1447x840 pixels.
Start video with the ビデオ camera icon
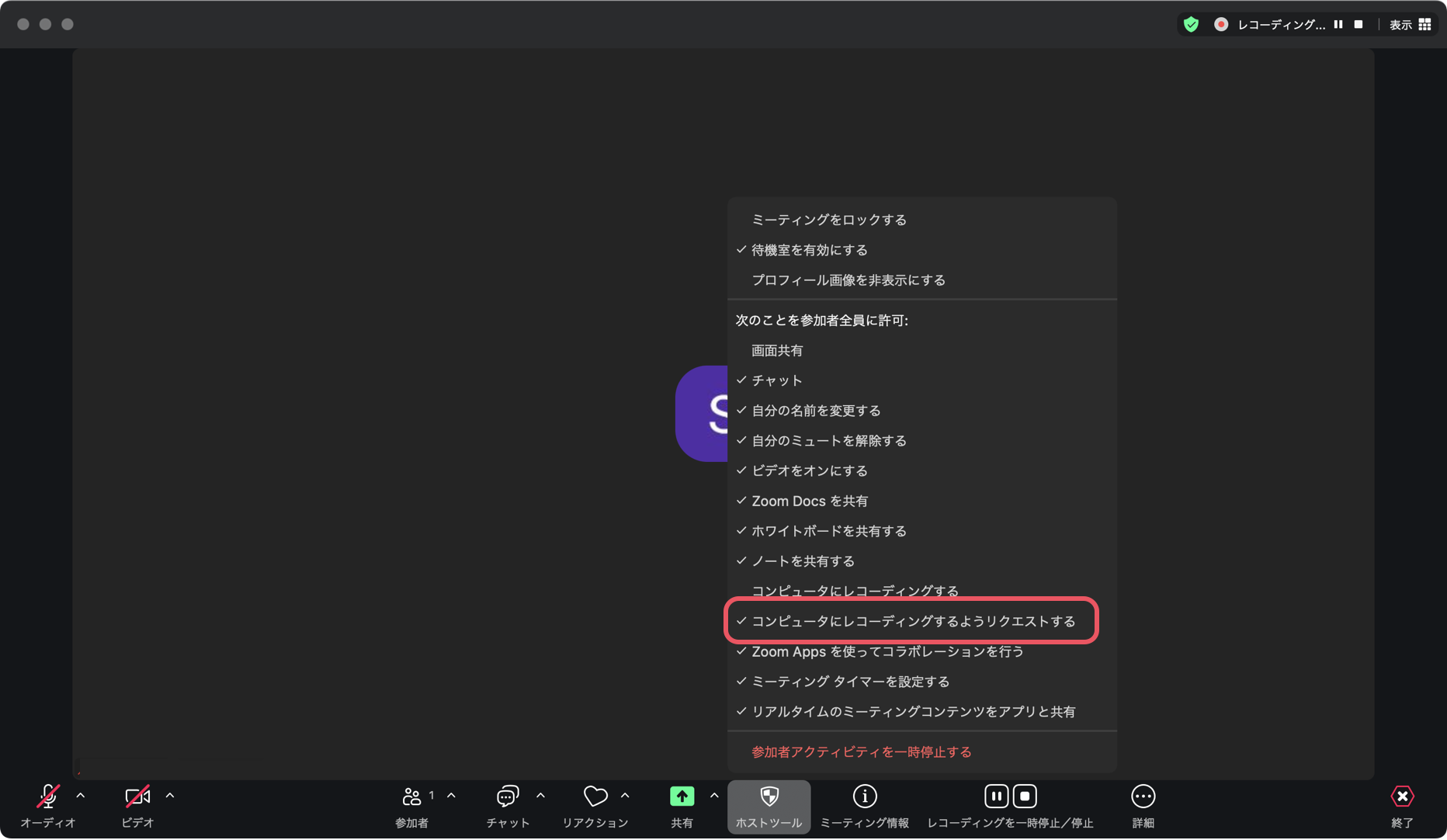click(x=137, y=797)
